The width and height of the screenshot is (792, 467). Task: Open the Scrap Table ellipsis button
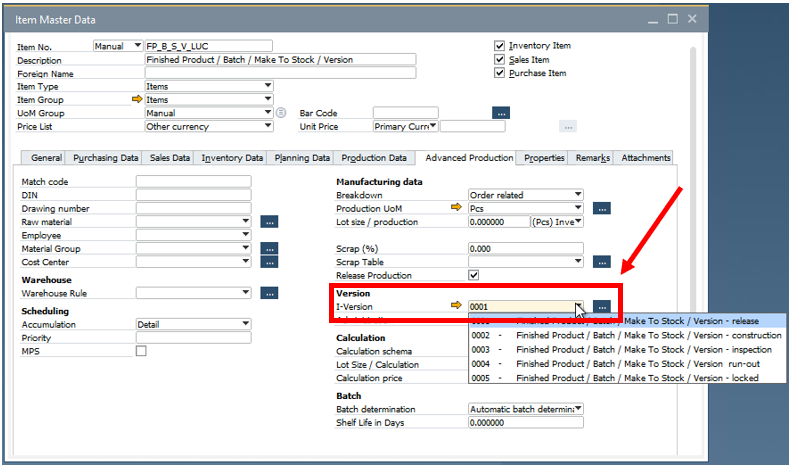[x=602, y=262]
